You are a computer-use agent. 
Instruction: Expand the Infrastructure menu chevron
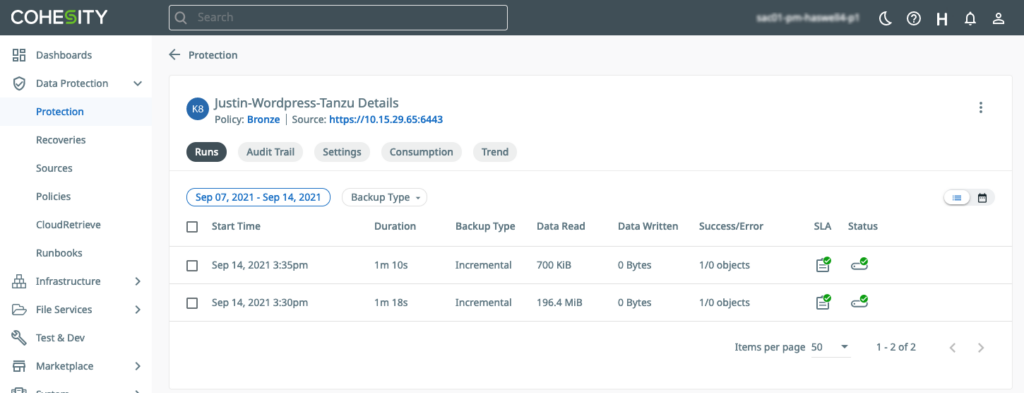[x=137, y=281]
